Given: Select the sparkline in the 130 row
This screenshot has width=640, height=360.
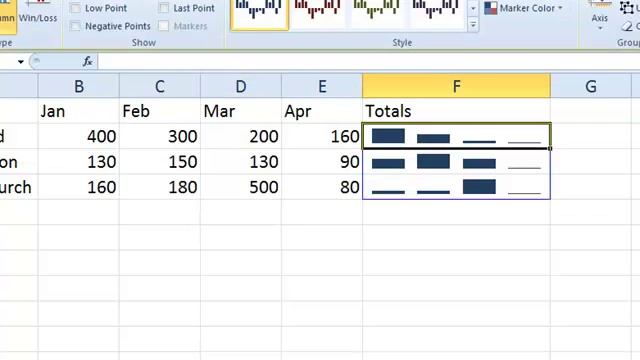Looking at the screenshot, I should click(x=456, y=162).
